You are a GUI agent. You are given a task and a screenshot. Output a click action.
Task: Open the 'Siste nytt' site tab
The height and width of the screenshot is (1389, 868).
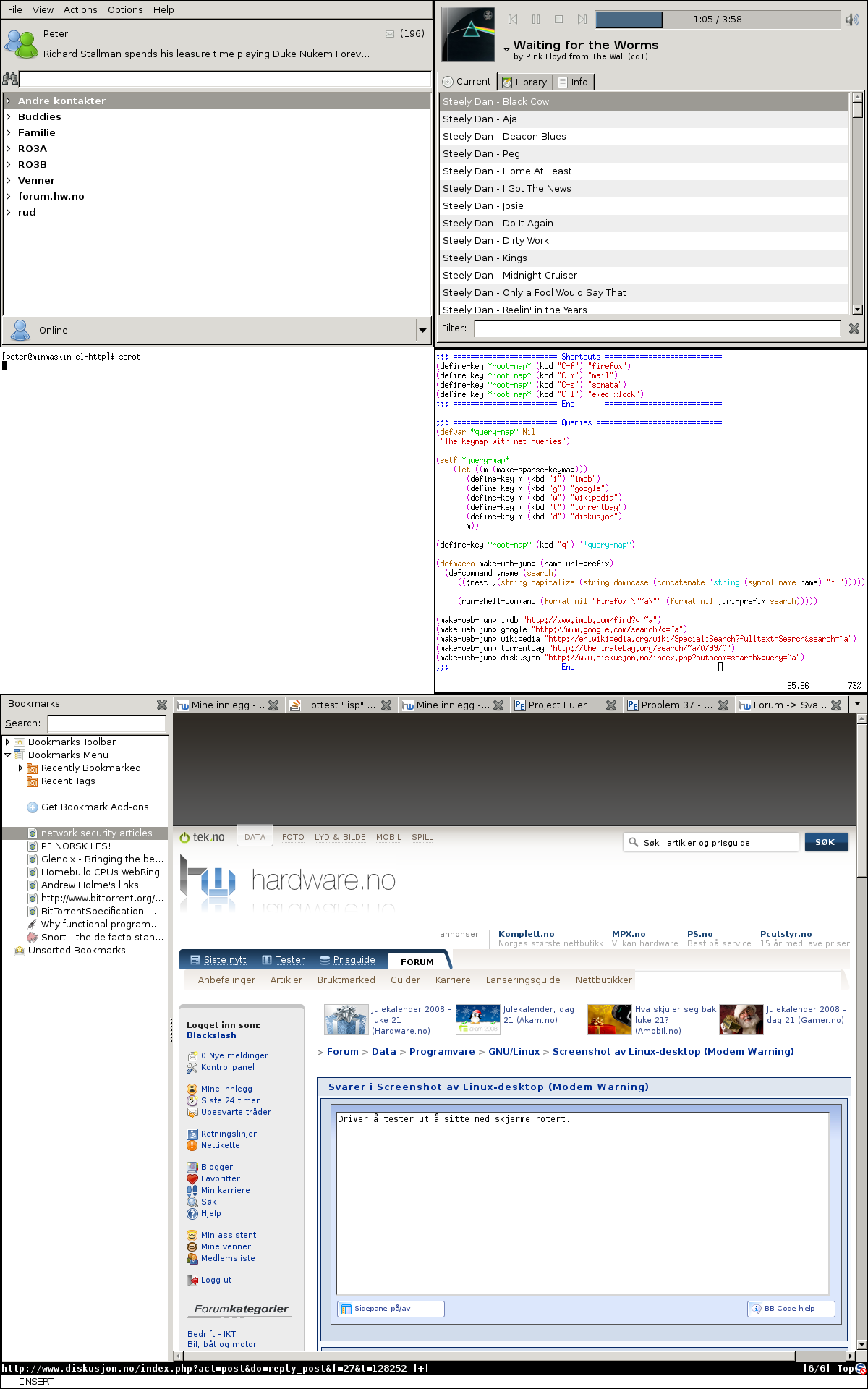pos(218,960)
